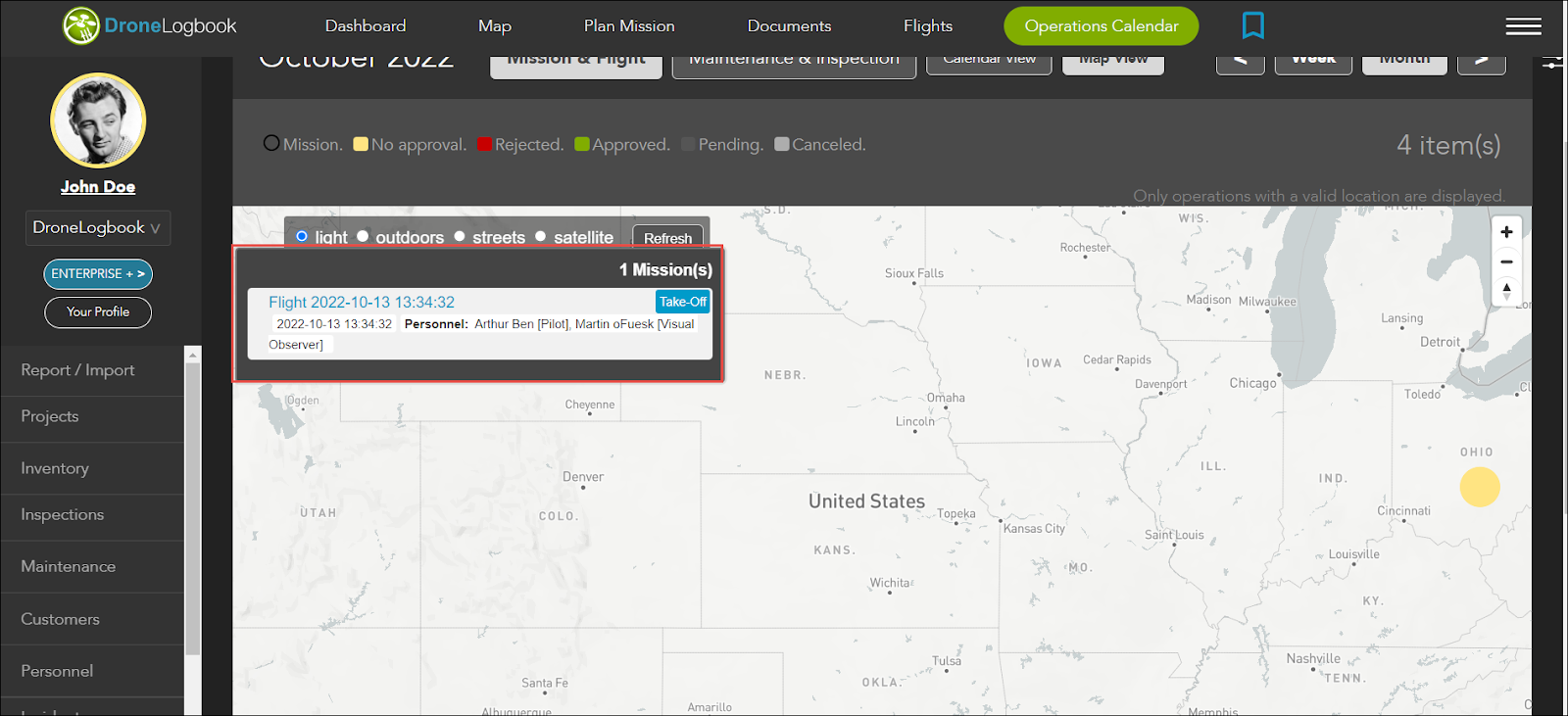
Task: Click the green Approved legend swatch
Action: [x=582, y=144]
